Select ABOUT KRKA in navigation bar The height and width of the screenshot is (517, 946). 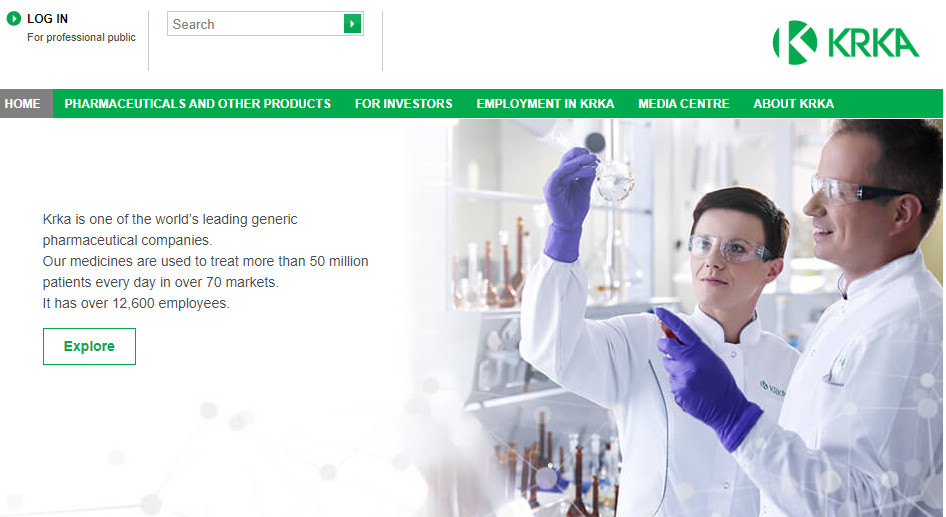[793, 104]
